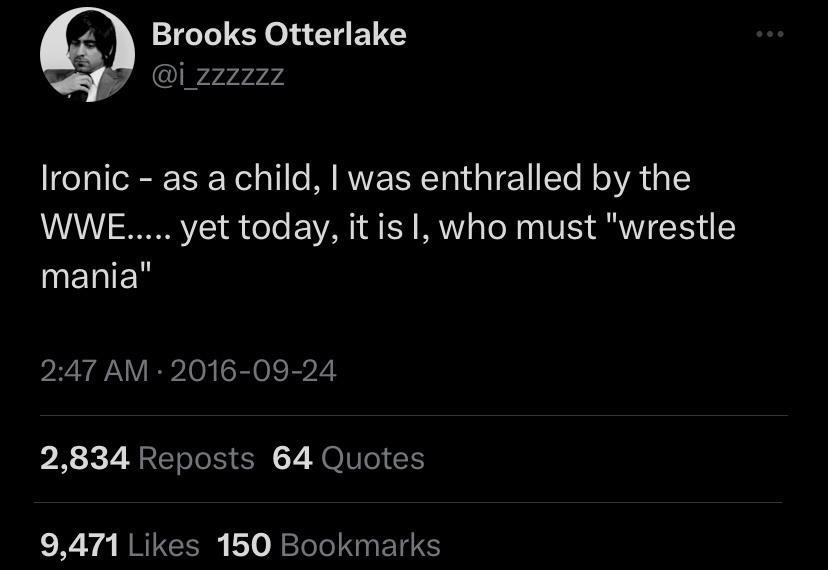The height and width of the screenshot is (570, 828).
Task: Click the 2:47 AM timestamp
Action: 94,372
